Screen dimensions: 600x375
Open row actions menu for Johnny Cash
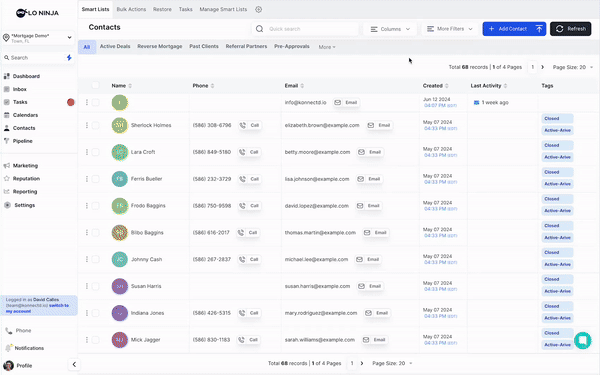pos(87,259)
